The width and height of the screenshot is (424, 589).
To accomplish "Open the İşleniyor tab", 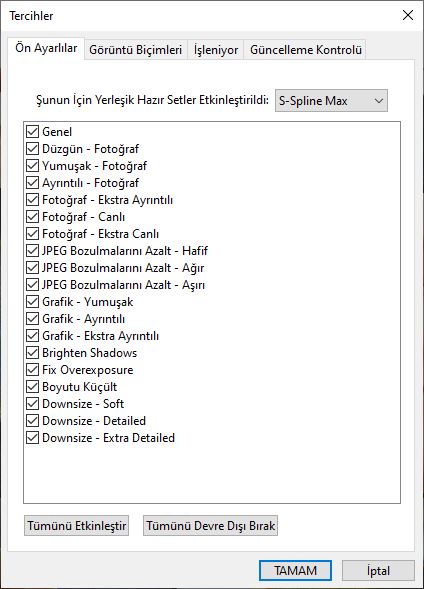I will click(x=216, y=50).
